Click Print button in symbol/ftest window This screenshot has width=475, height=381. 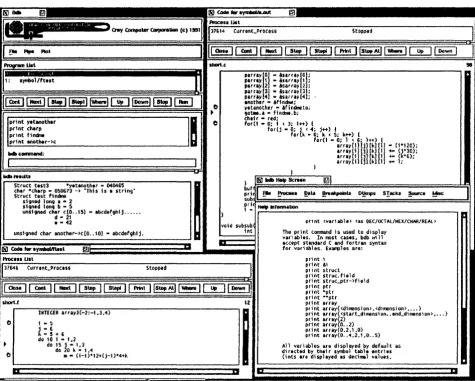(x=139, y=288)
